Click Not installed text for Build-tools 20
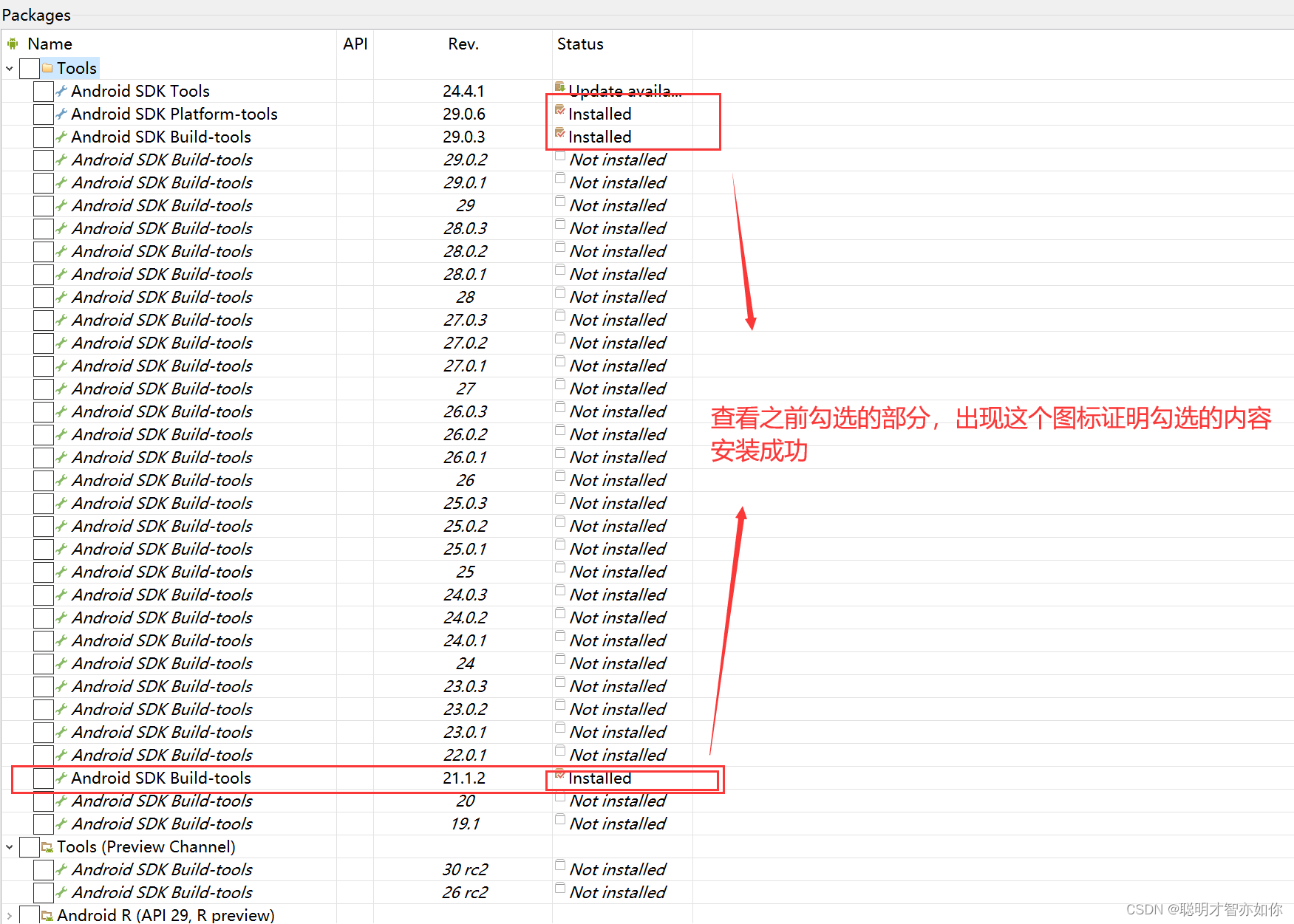The image size is (1294, 924). 618,801
